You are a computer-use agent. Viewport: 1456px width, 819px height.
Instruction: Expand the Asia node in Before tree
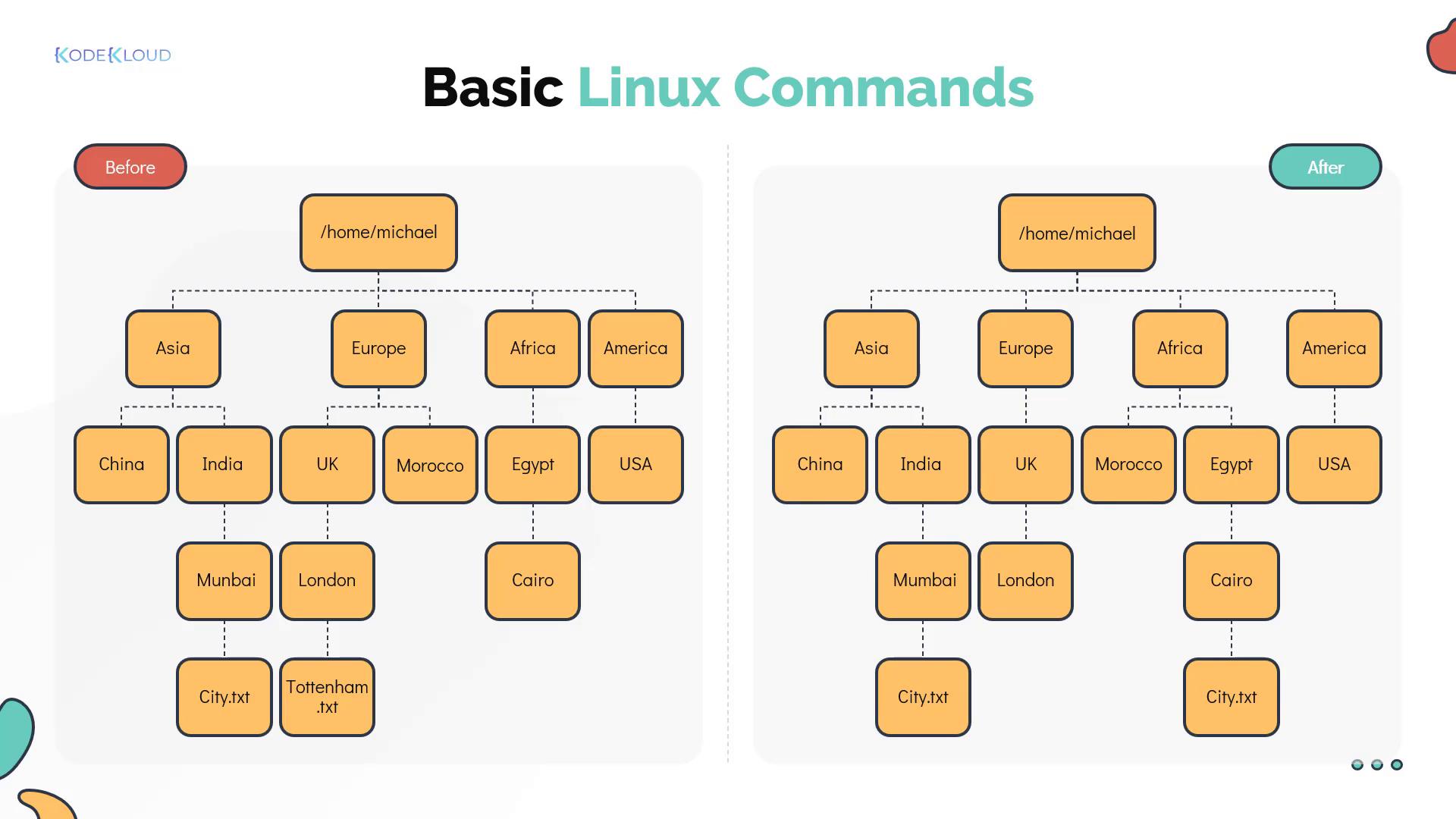click(172, 348)
